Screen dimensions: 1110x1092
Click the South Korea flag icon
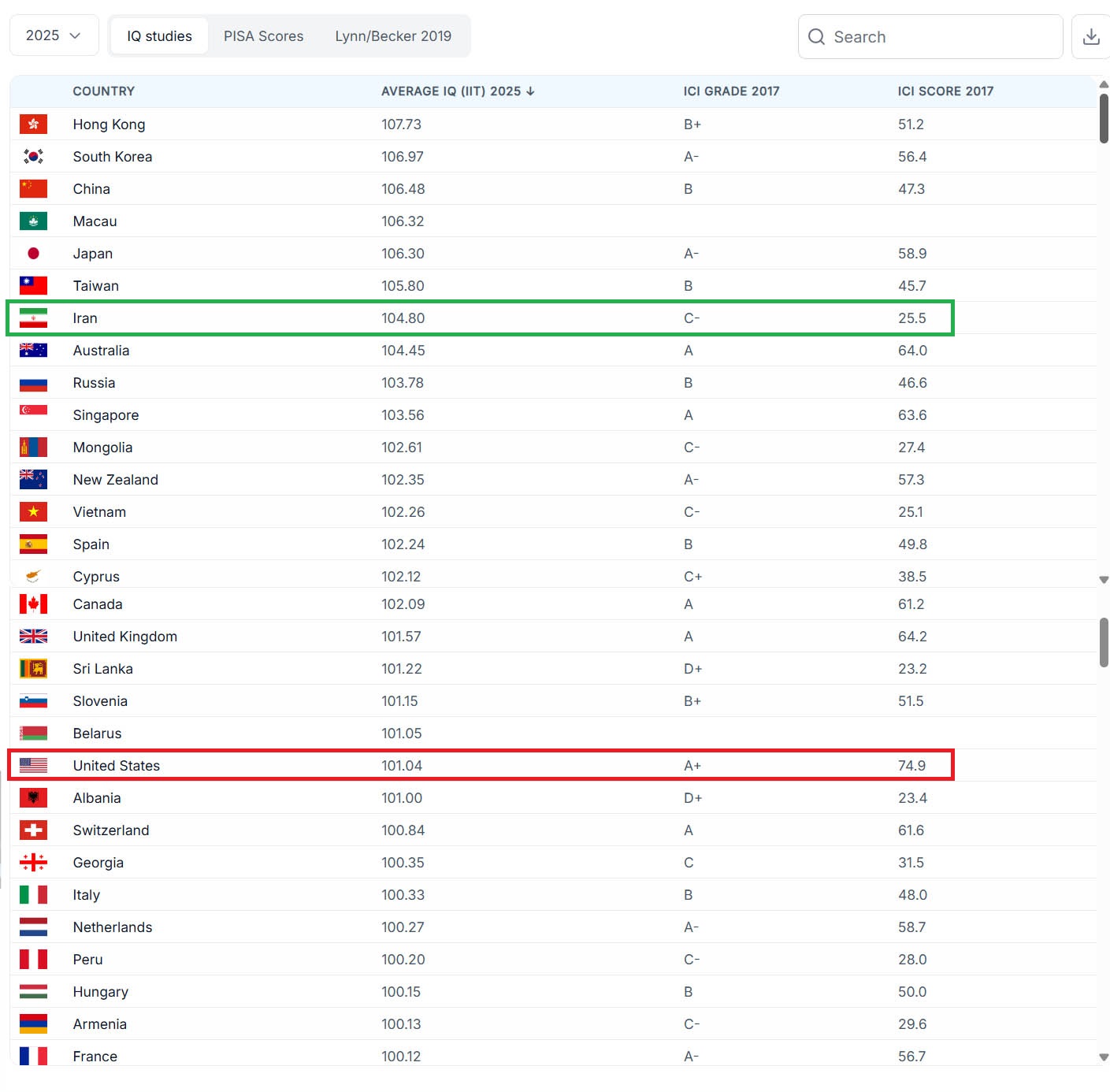[33, 157]
